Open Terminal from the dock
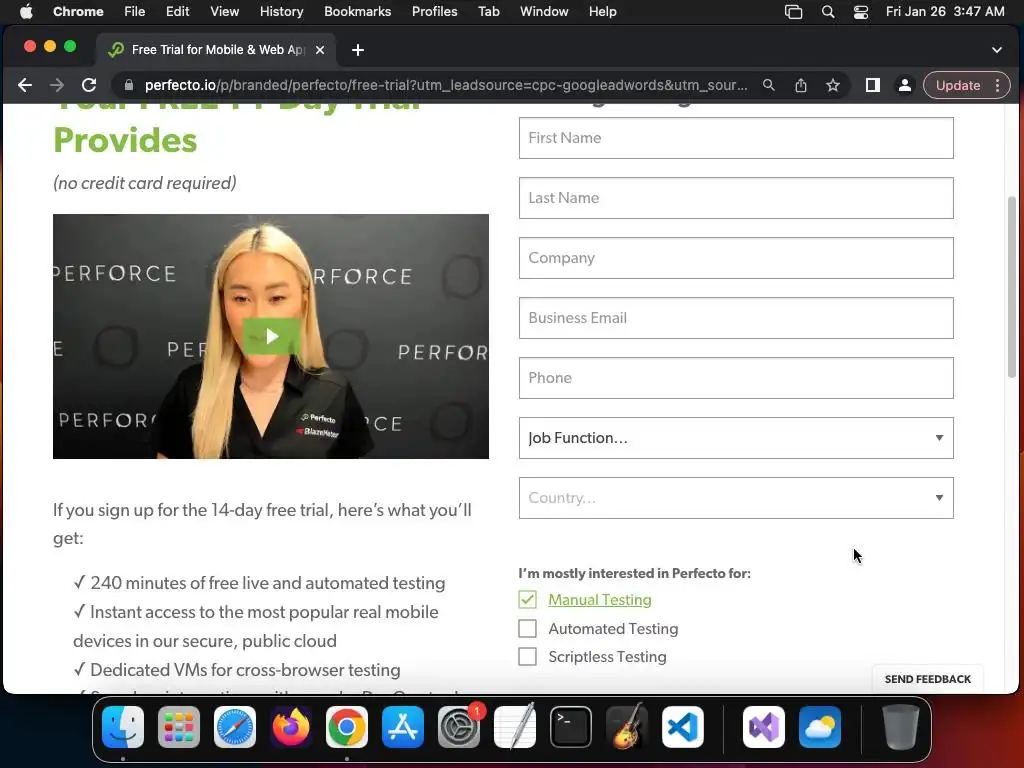The height and width of the screenshot is (768, 1024). point(571,727)
